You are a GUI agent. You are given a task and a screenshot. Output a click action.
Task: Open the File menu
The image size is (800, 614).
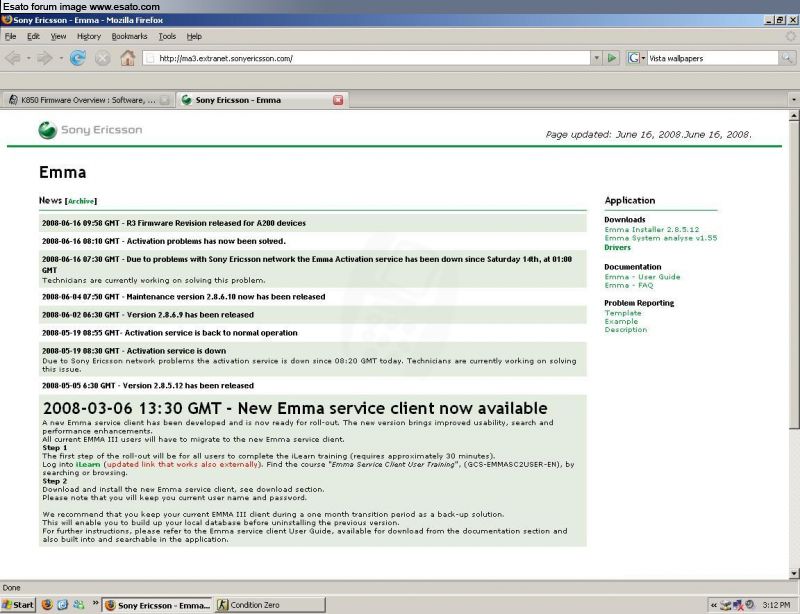tap(10, 36)
